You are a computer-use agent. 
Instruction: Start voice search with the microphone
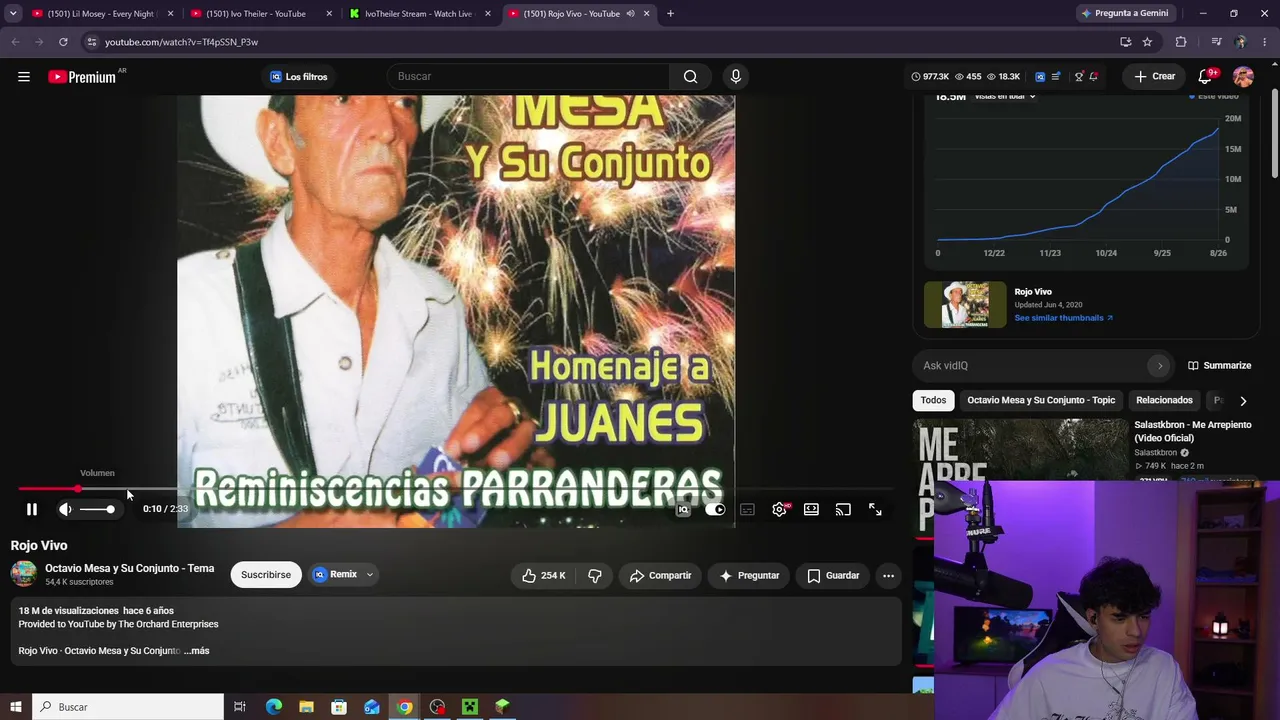click(736, 77)
